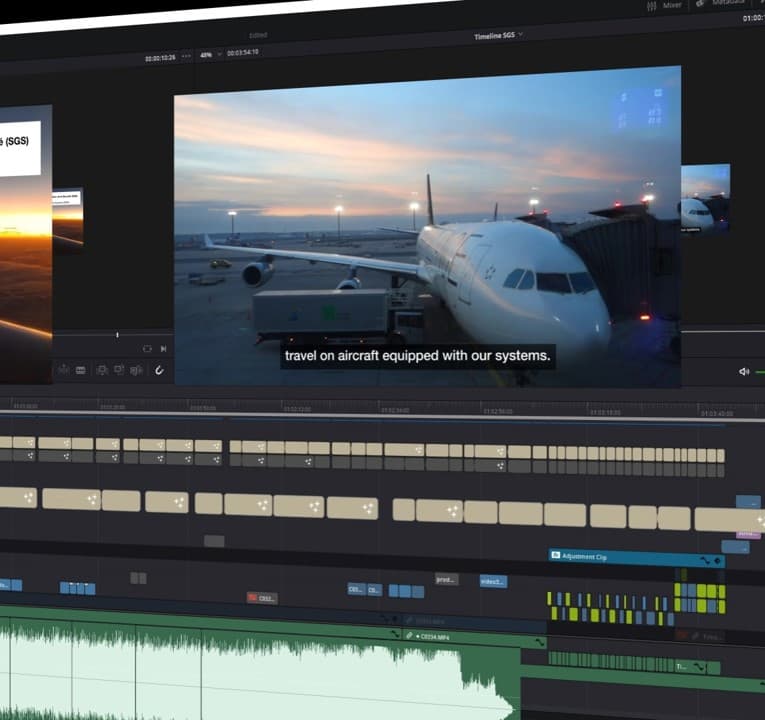The width and height of the screenshot is (765, 720).
Task: Click the Overwrite Clip toolbar icon
Action: [x=119, y=369]
